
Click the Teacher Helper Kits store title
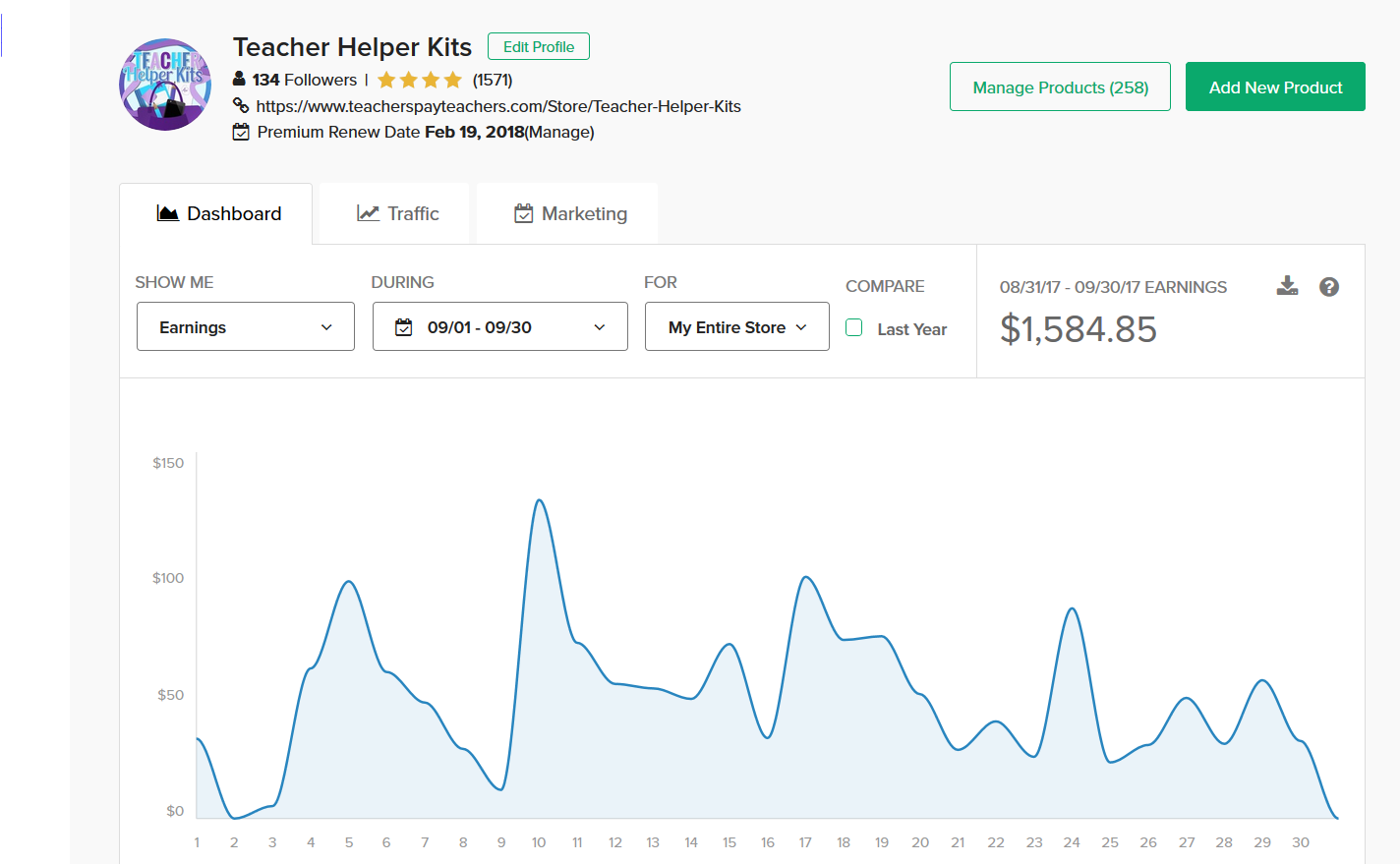[352, 47]
